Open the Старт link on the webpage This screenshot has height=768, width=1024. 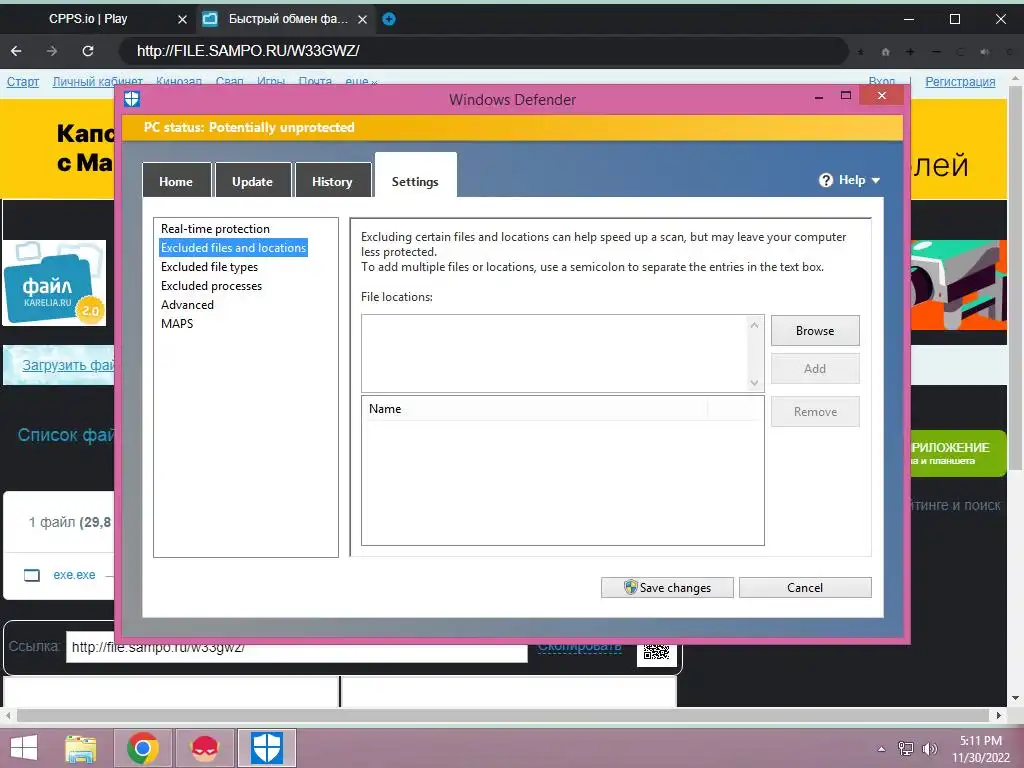click(x=23, y=82)
